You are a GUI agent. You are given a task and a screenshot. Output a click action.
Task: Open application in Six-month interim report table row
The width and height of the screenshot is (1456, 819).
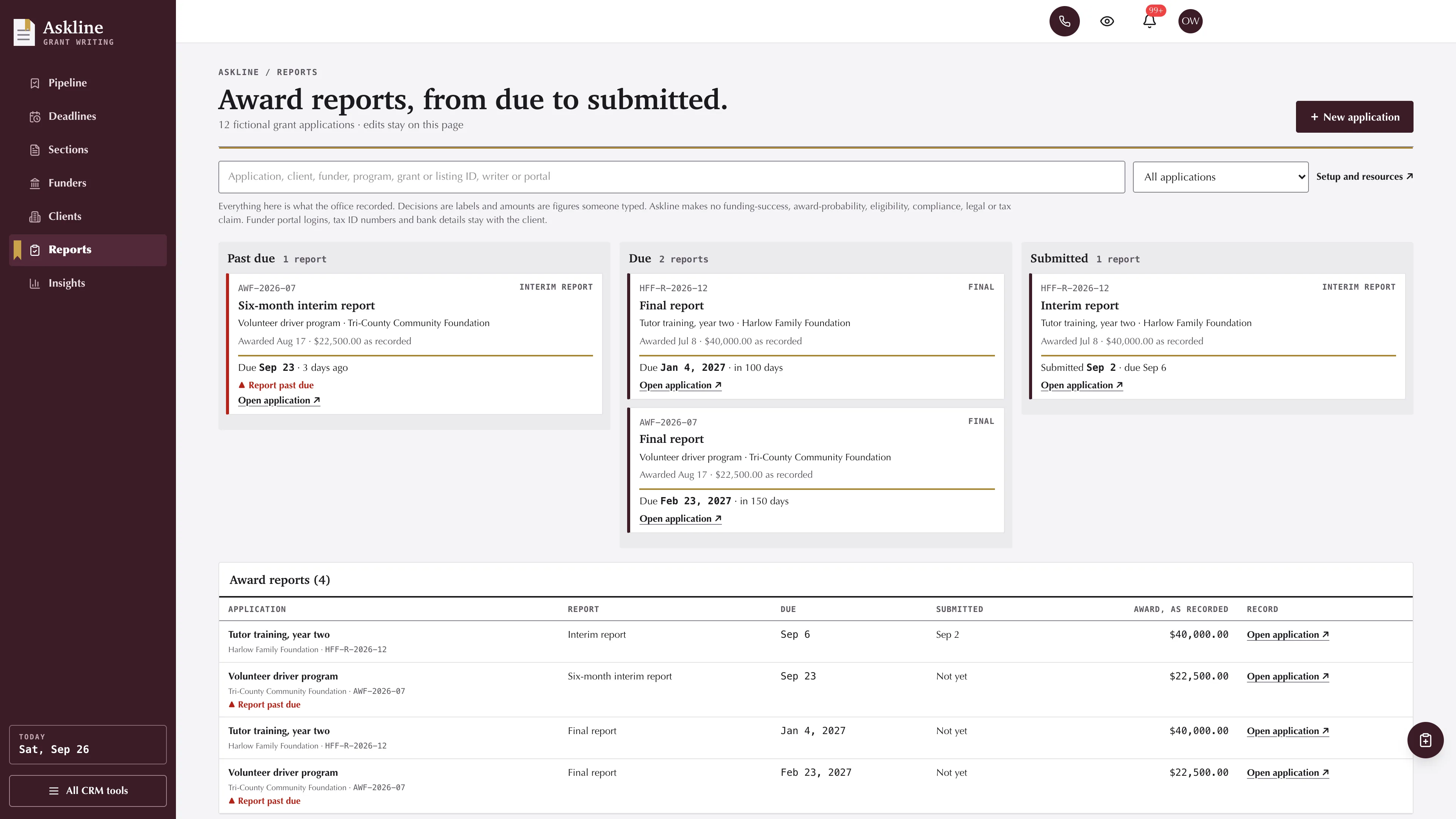click(1288, 676)
